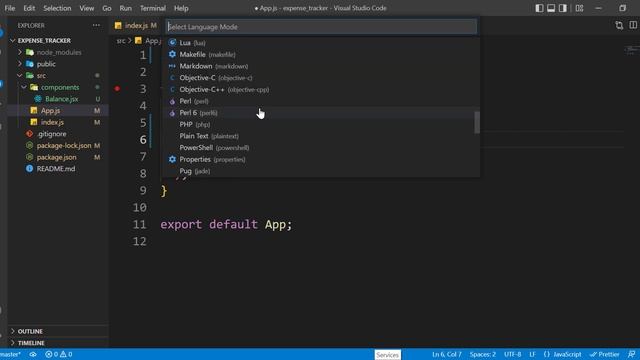
Task: Click the eye watch icon in status bar
Action: [33, 354]
